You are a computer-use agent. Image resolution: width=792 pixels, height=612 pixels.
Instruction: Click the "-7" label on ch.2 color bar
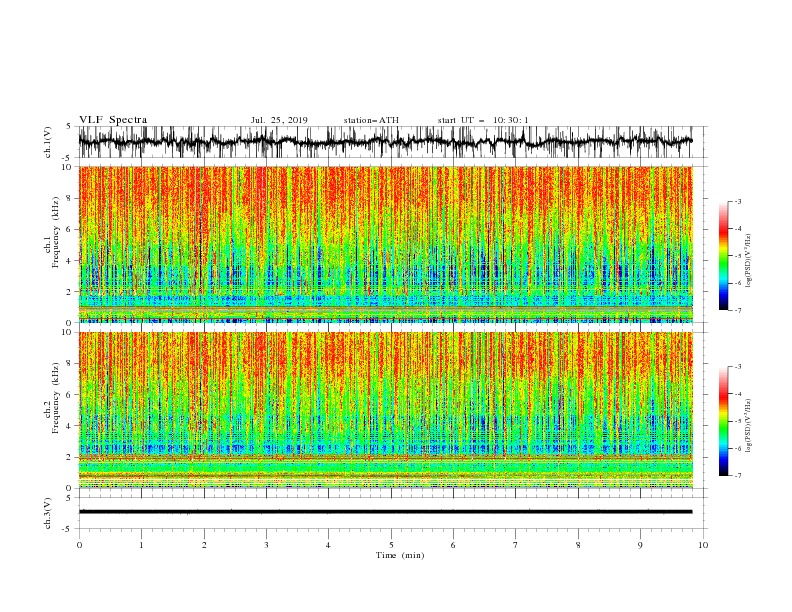[738, 475]
